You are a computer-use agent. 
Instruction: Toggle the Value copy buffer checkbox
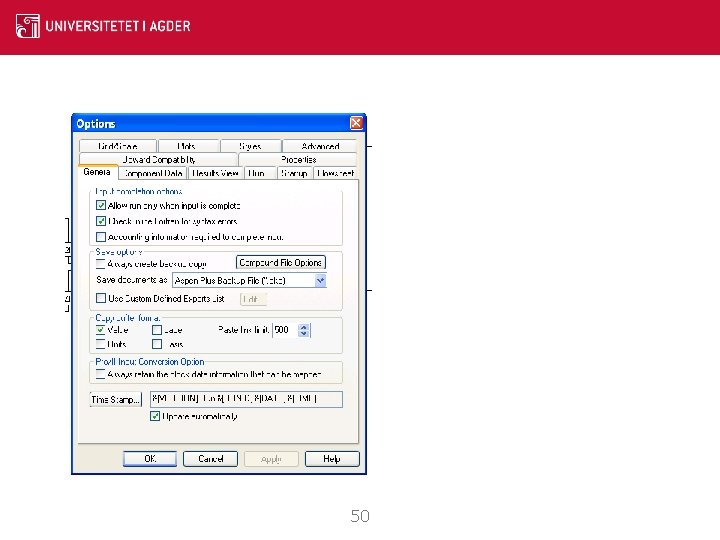click(x=101, y=330)
